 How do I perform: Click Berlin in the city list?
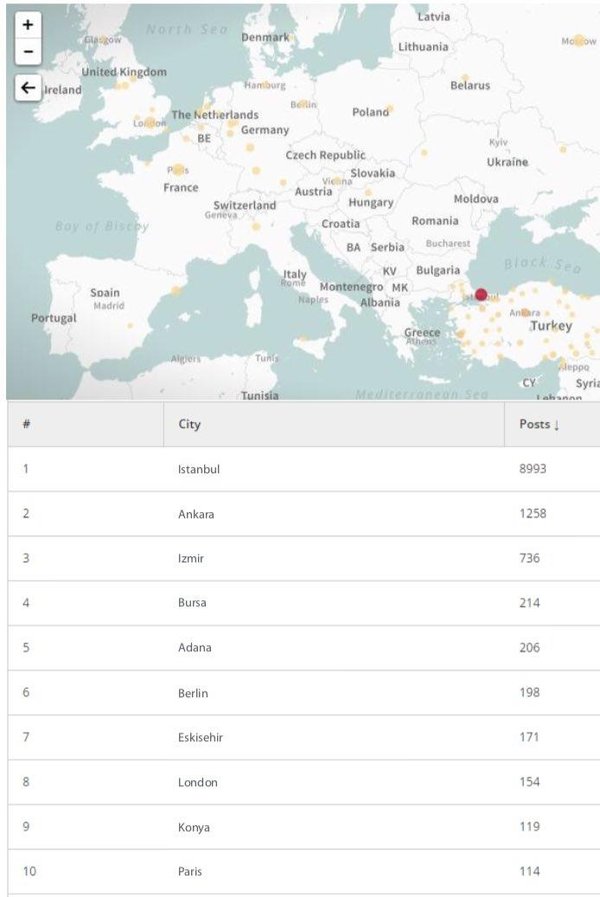click(x=193, y=693)
